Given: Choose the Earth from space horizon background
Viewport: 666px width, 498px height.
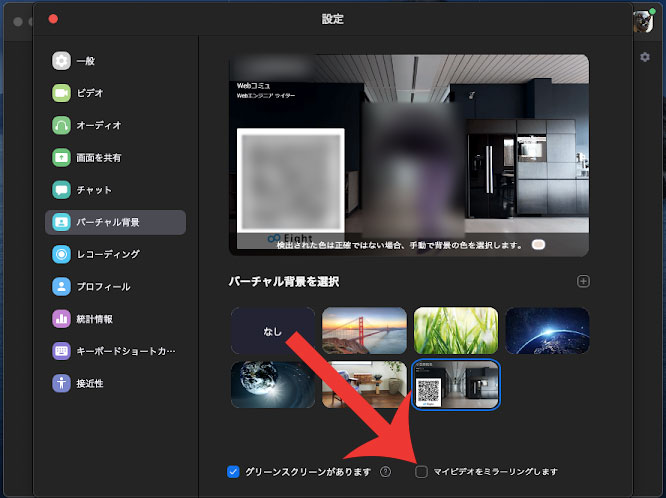Looking at the screenshot, I should tap(547, 331).
